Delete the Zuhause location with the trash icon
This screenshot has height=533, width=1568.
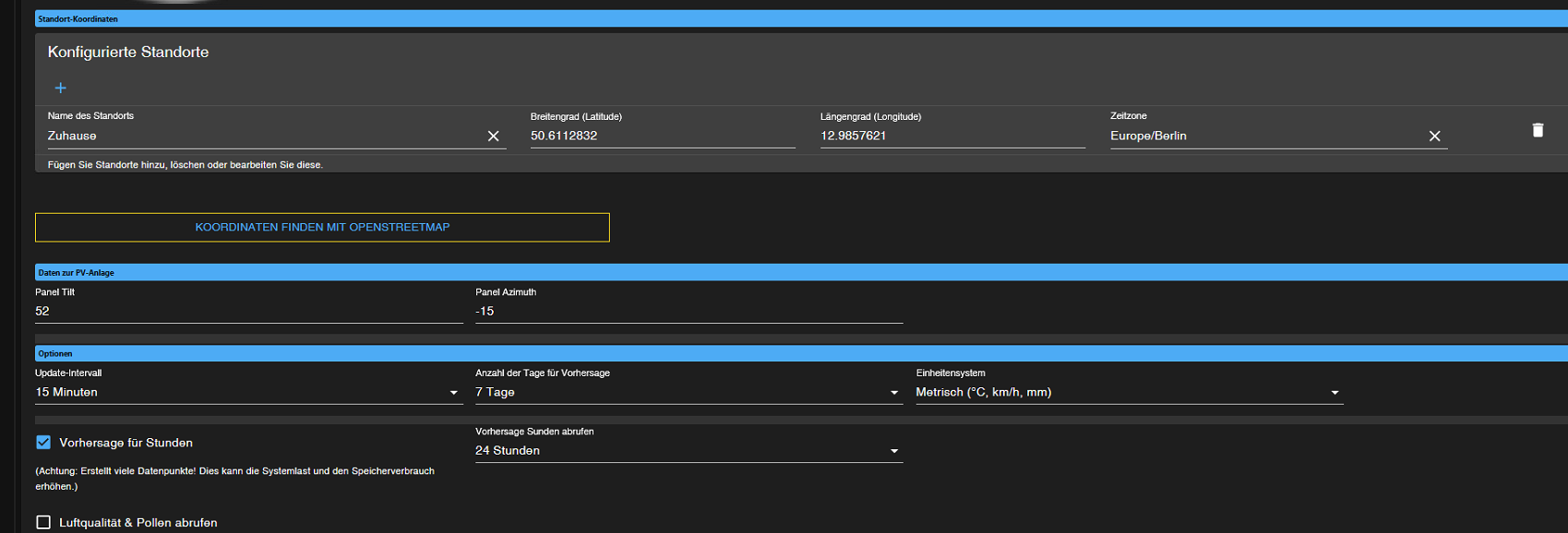[1538, 130]
